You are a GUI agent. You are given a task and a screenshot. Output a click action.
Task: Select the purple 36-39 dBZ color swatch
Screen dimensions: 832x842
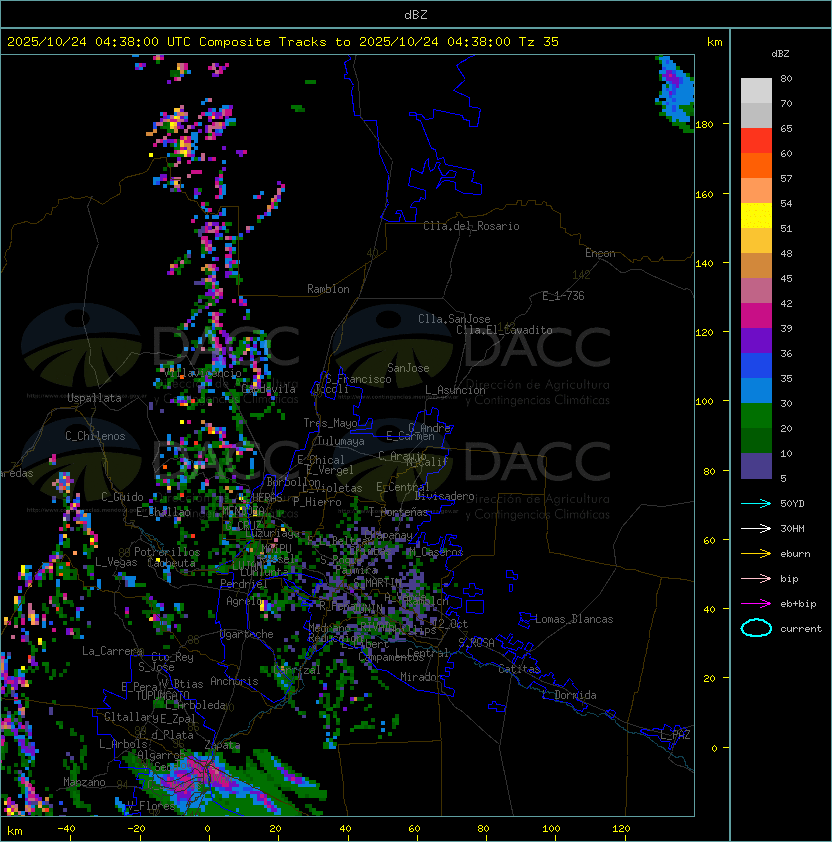(x=756, y=340)
